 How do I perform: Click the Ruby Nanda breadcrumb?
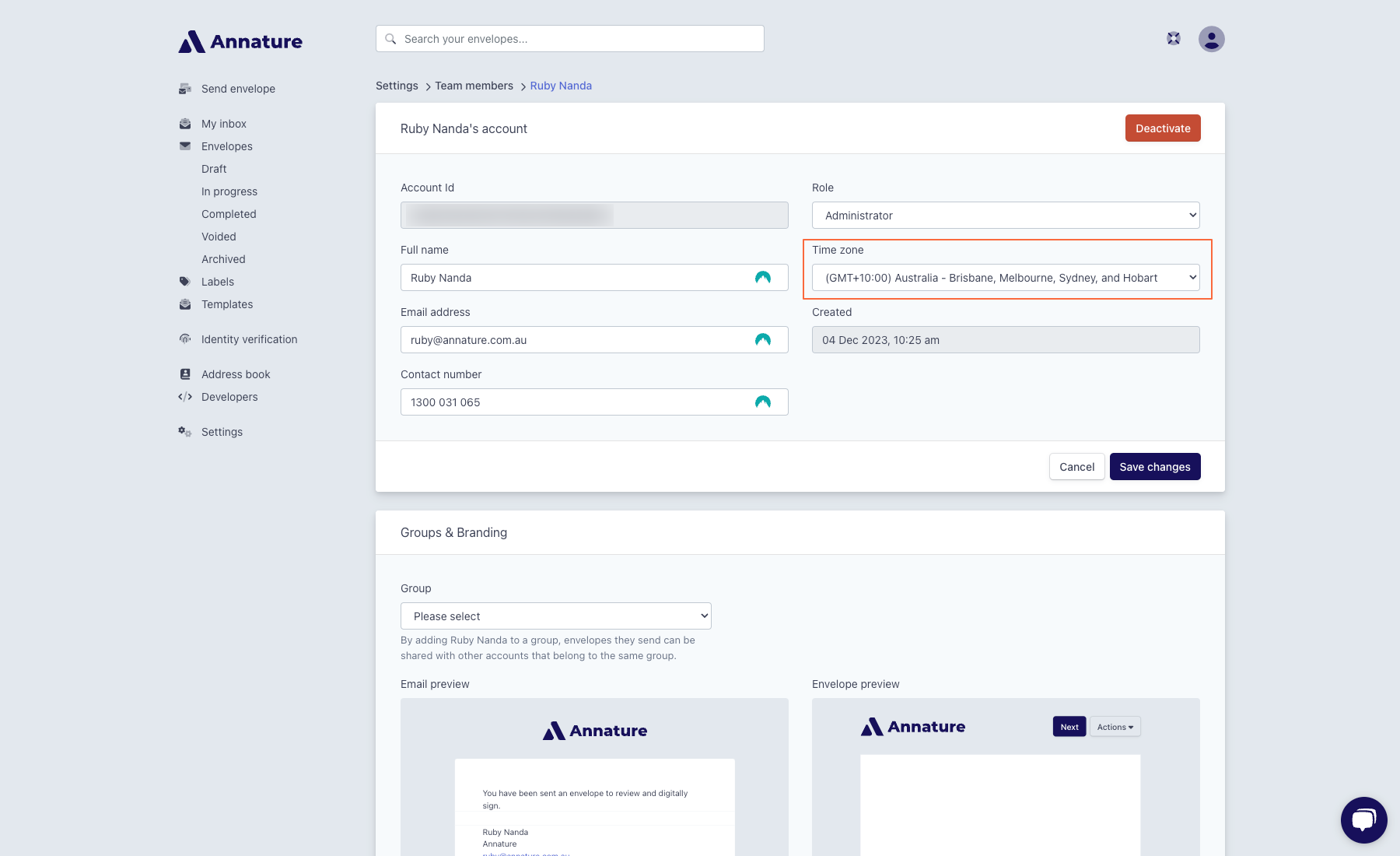561,86
